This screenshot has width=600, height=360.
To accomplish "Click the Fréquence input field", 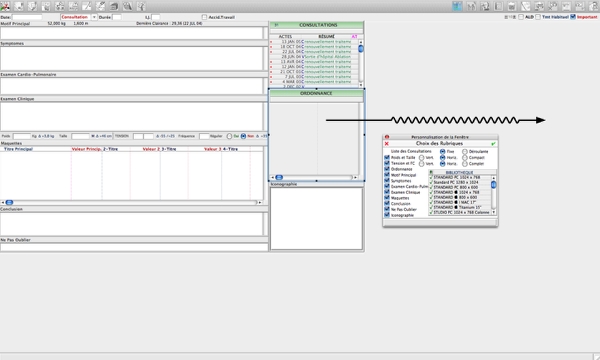I will pos(204,136).
